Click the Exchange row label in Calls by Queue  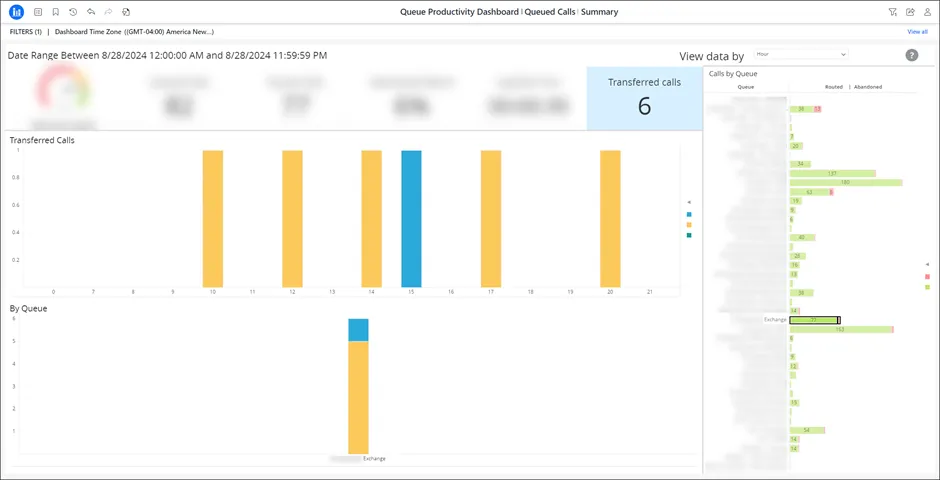click(775, 320)
